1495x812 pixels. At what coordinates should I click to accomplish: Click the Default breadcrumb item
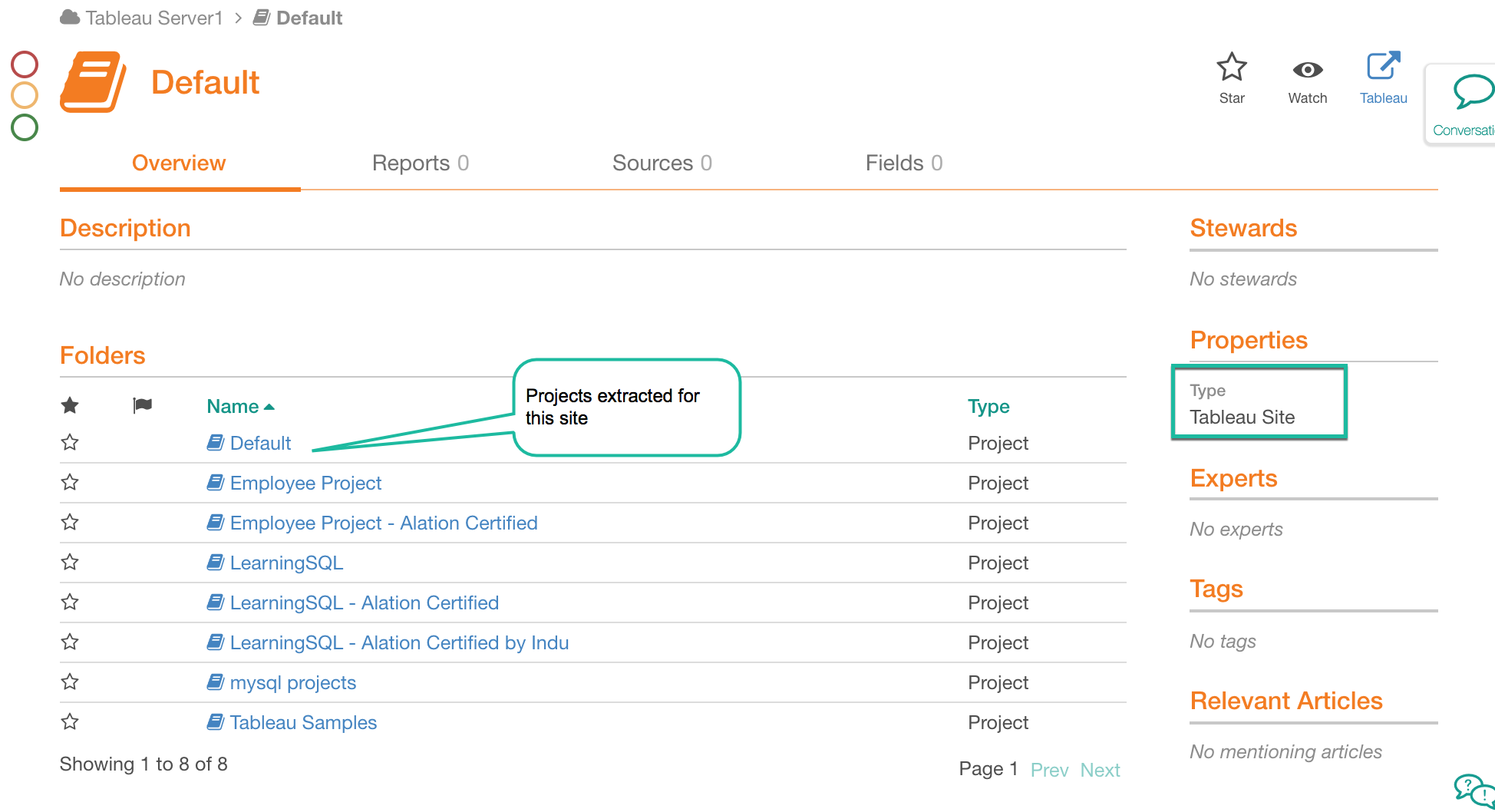[x=309, y=18]
